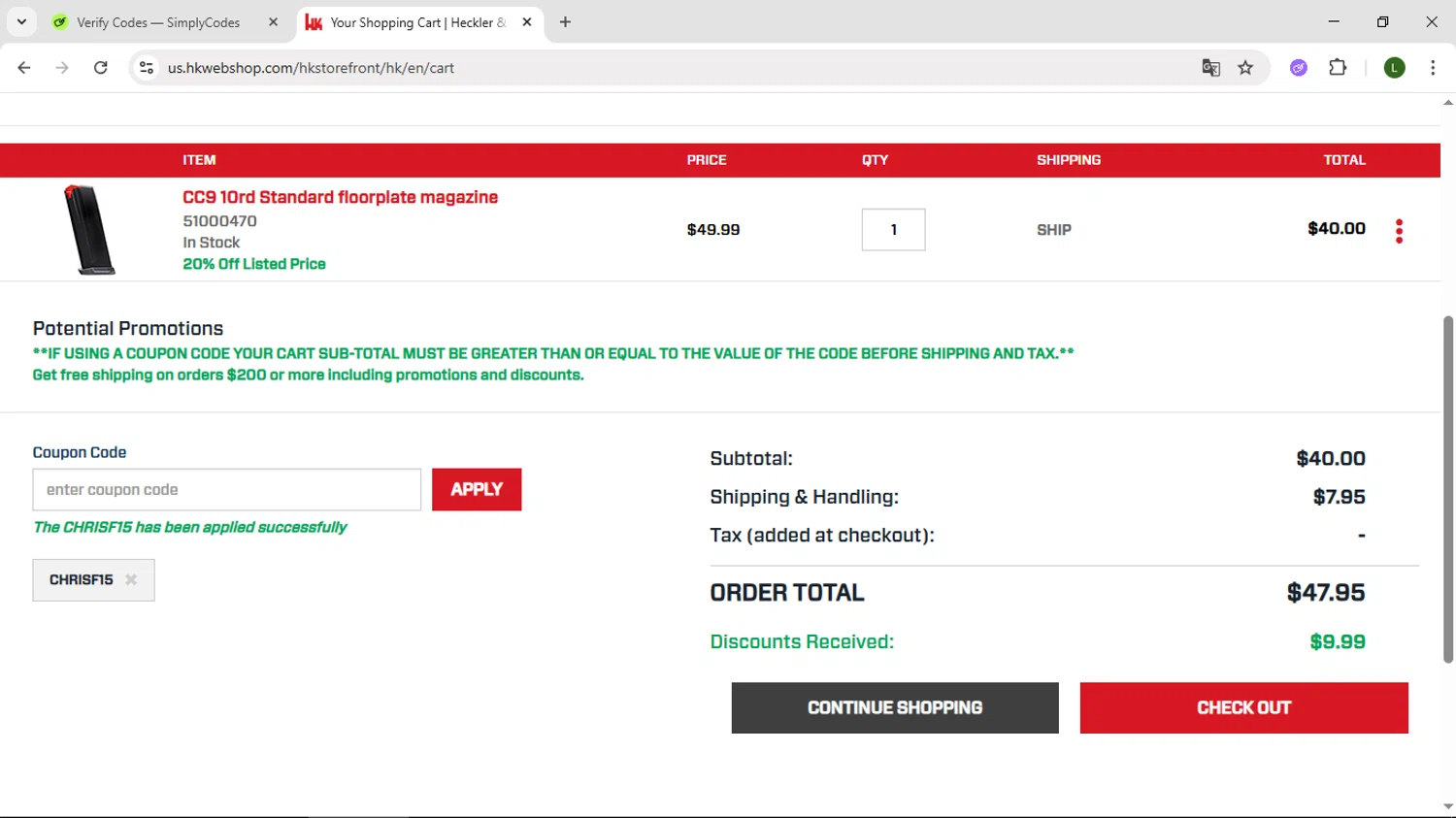This screenshot has width=1456, height=818.
Task: Open the CC9 10rd Standard floorplate magazine link
Action: [340, 197]
